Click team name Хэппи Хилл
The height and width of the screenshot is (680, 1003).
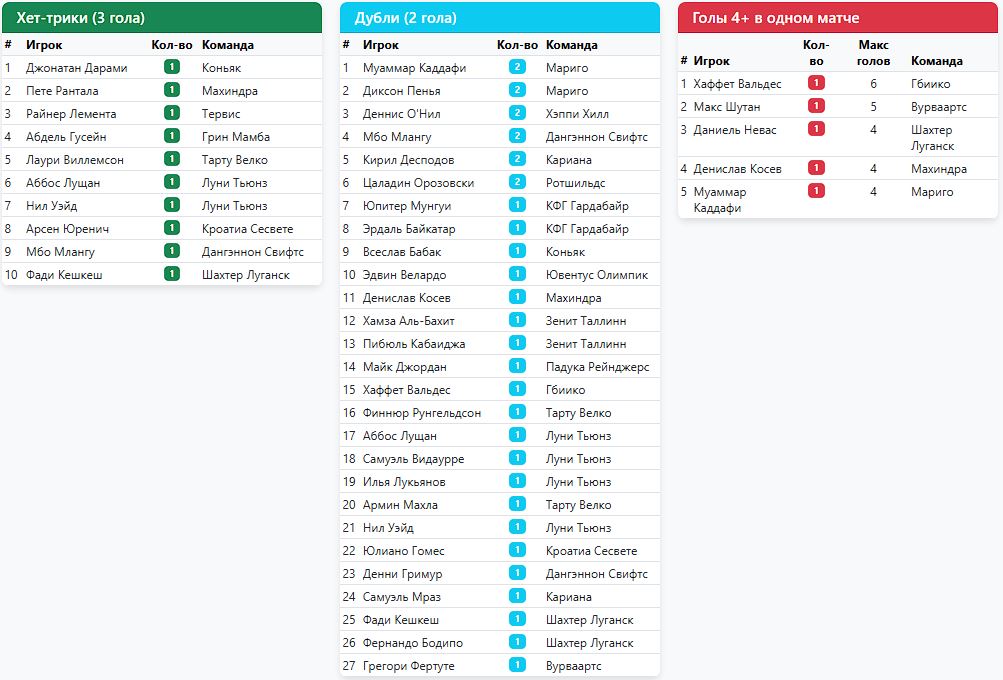click(x=577, y=114)
